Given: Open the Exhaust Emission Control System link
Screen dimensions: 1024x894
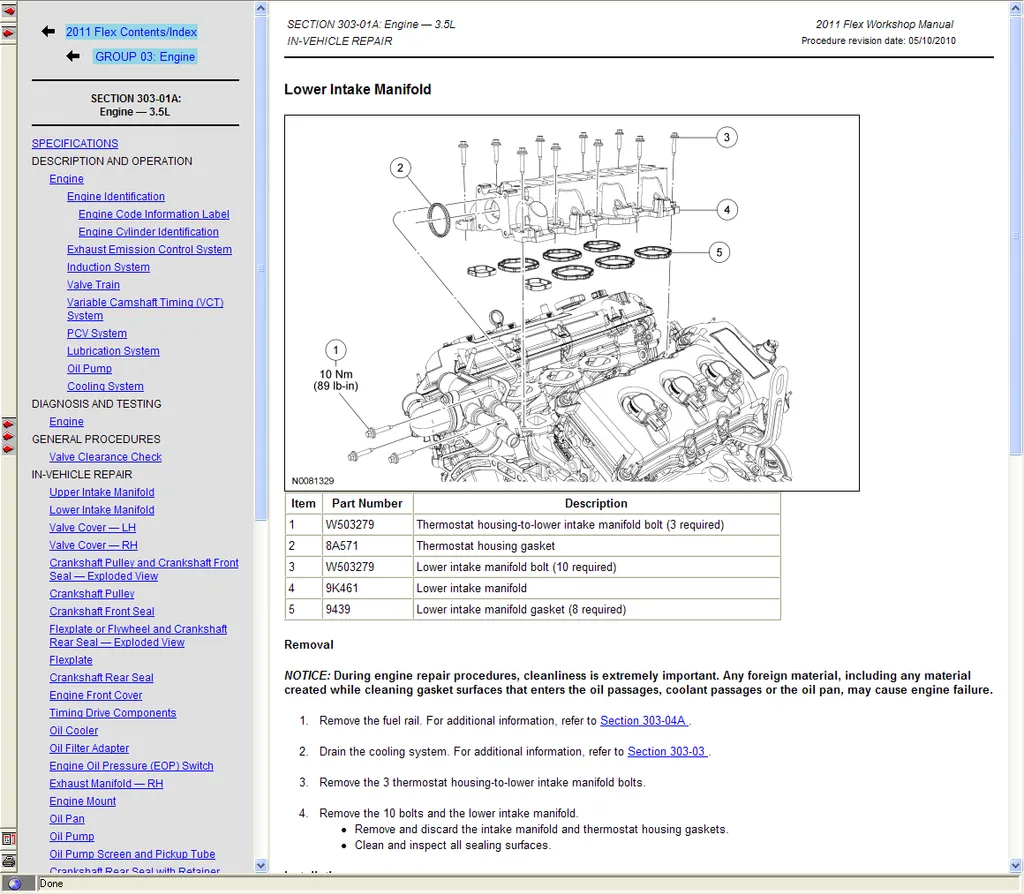Looking at the screenshot, I should pos(150,249).
